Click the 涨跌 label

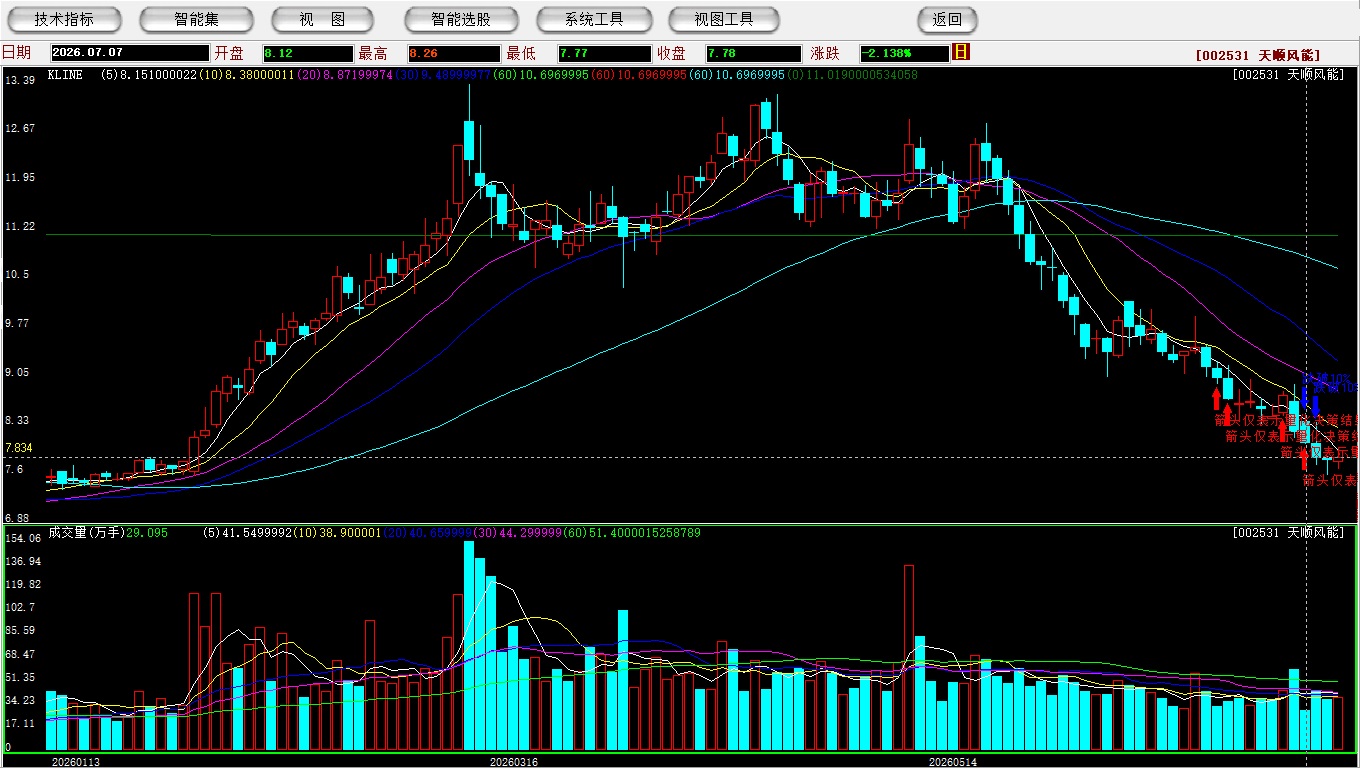click(x=825, y=53)
